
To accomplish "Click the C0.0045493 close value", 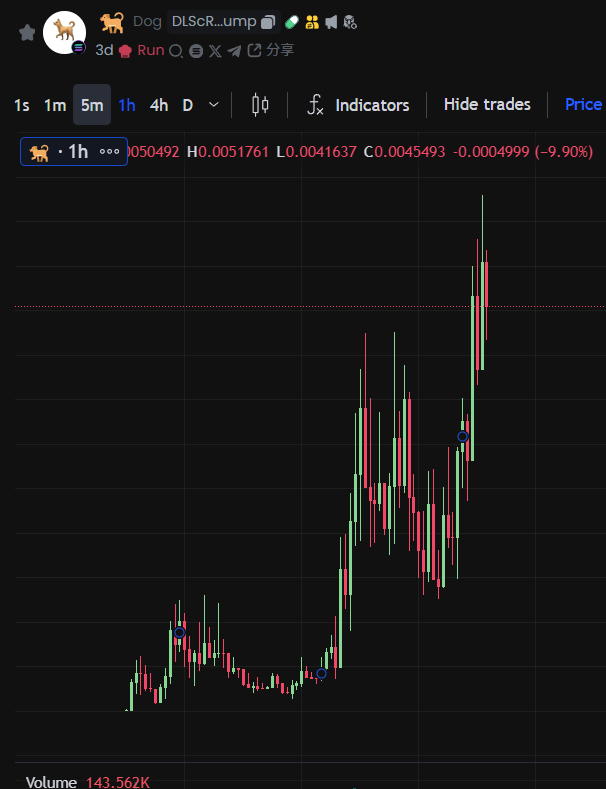I will [x=405, y=151].
